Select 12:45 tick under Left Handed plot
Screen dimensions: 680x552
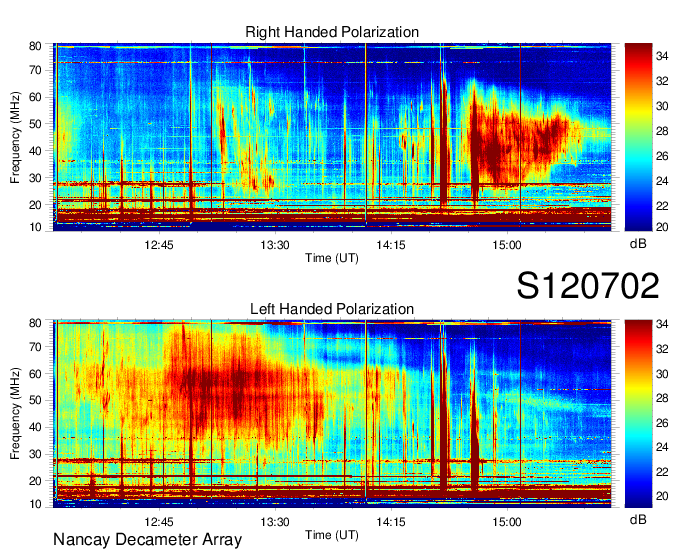(159, 522)
